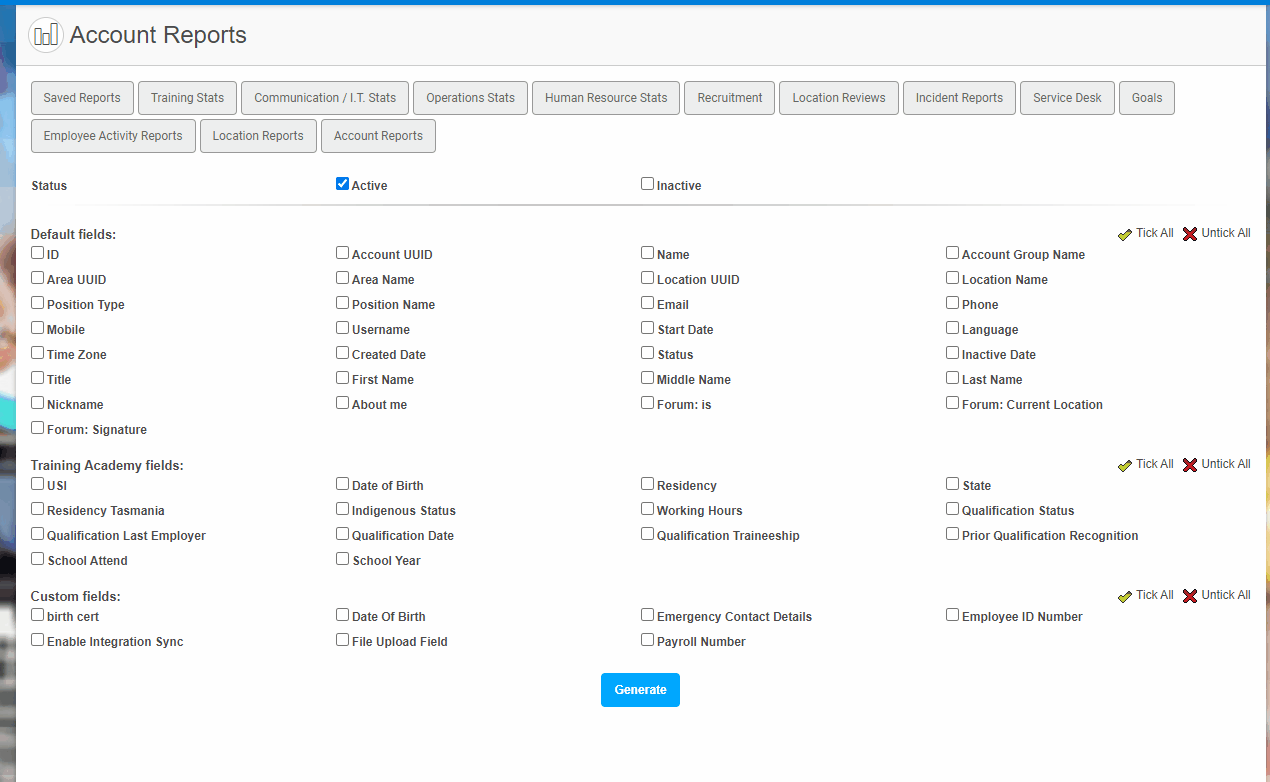Check the Email default field

point(647,302)
